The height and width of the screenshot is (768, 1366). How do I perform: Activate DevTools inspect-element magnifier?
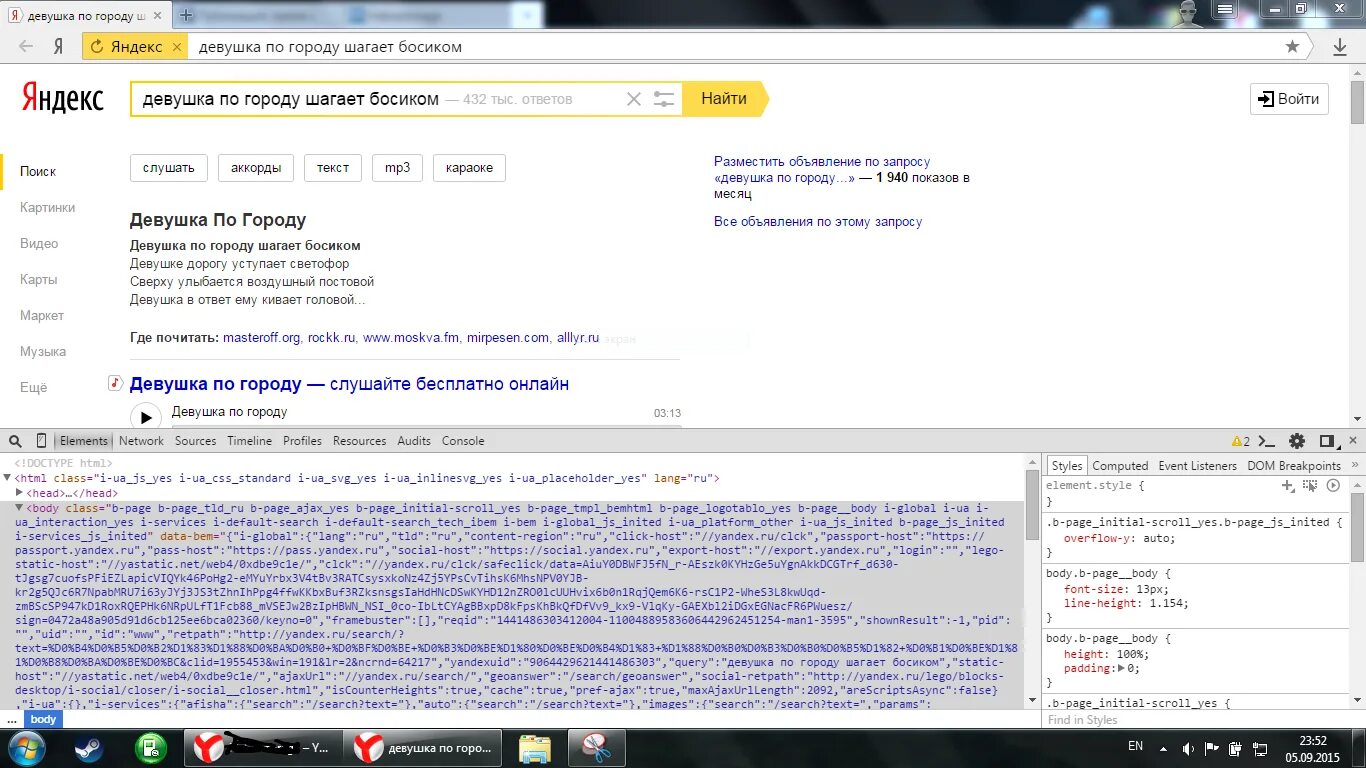pyautogui.click(x=16, y=441)
